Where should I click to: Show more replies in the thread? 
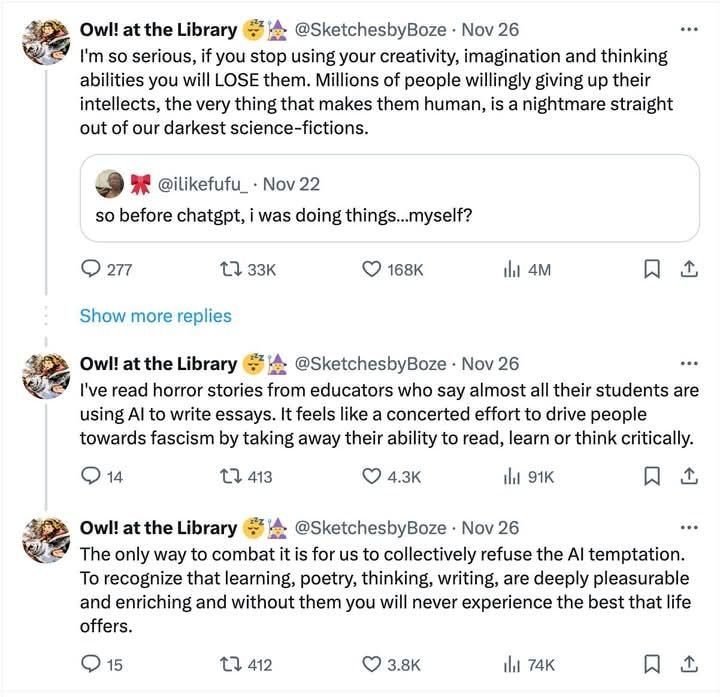pyautogui.click(x=155, y=316)
